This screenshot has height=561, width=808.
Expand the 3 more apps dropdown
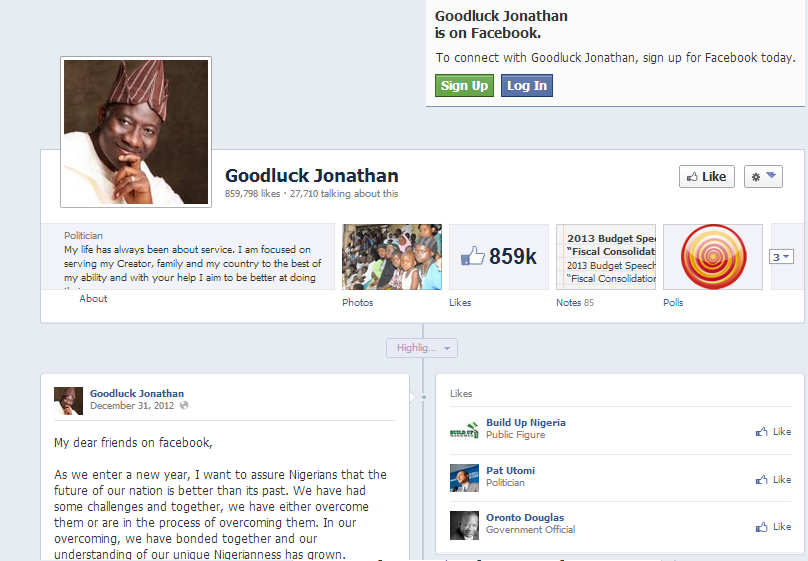point(781,257)
